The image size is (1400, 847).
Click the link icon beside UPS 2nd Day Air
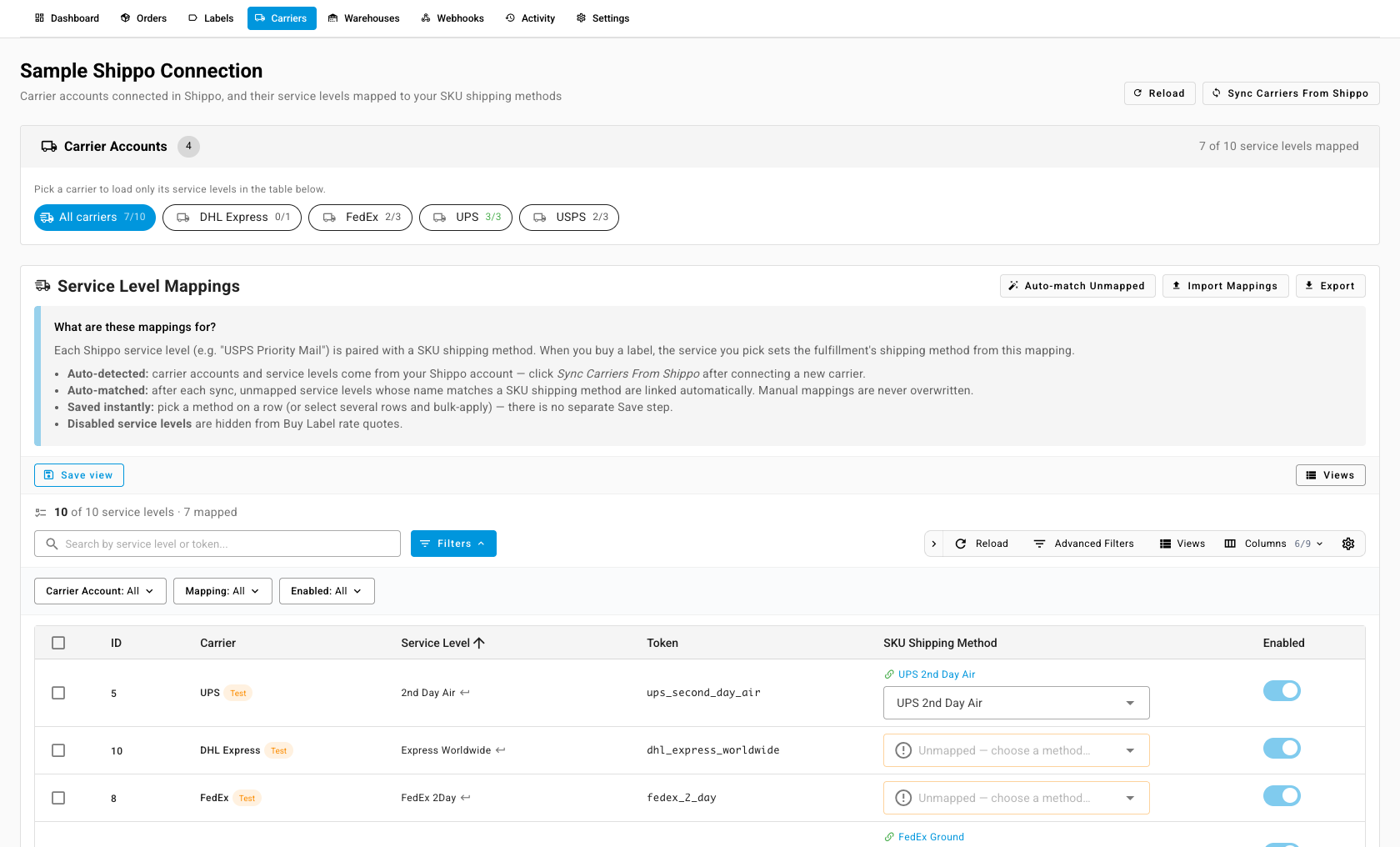click(889, 674)
